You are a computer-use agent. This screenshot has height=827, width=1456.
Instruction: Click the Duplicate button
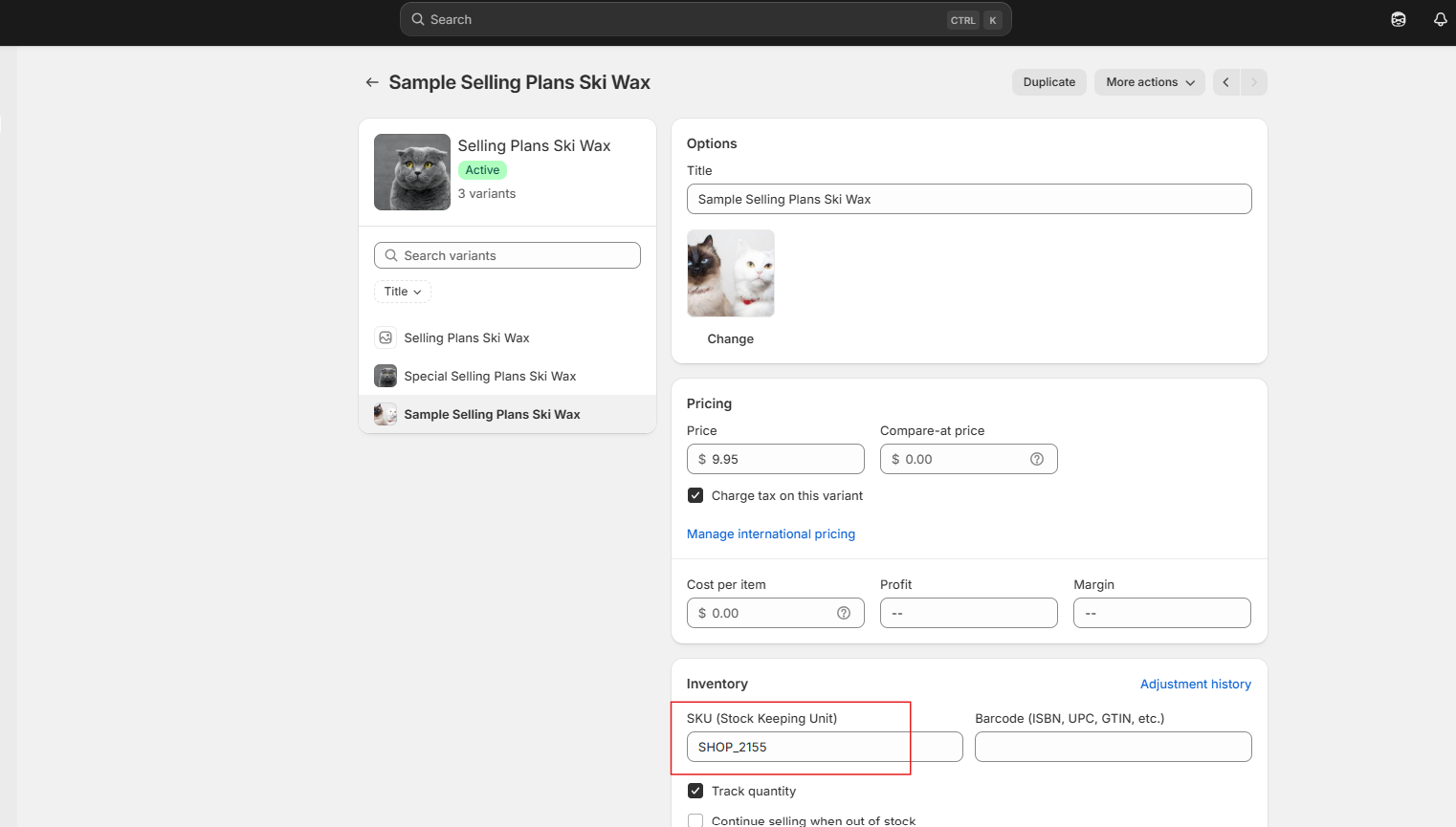pos(1048,82)
